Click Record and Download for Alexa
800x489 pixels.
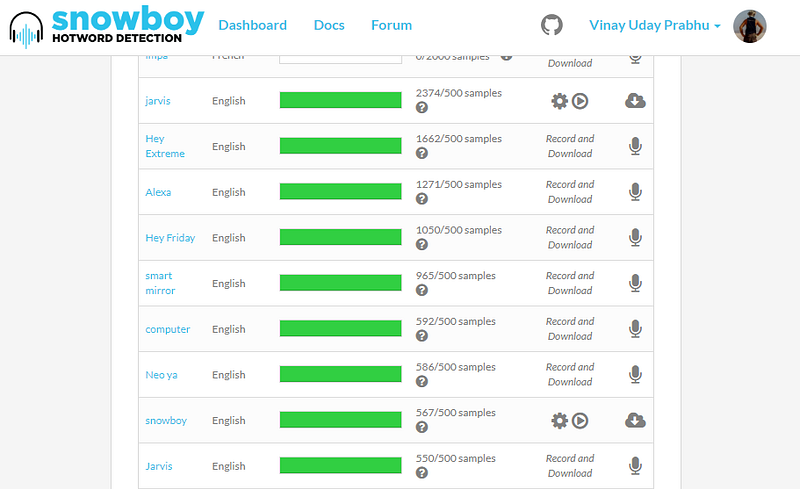click(570, 192)
